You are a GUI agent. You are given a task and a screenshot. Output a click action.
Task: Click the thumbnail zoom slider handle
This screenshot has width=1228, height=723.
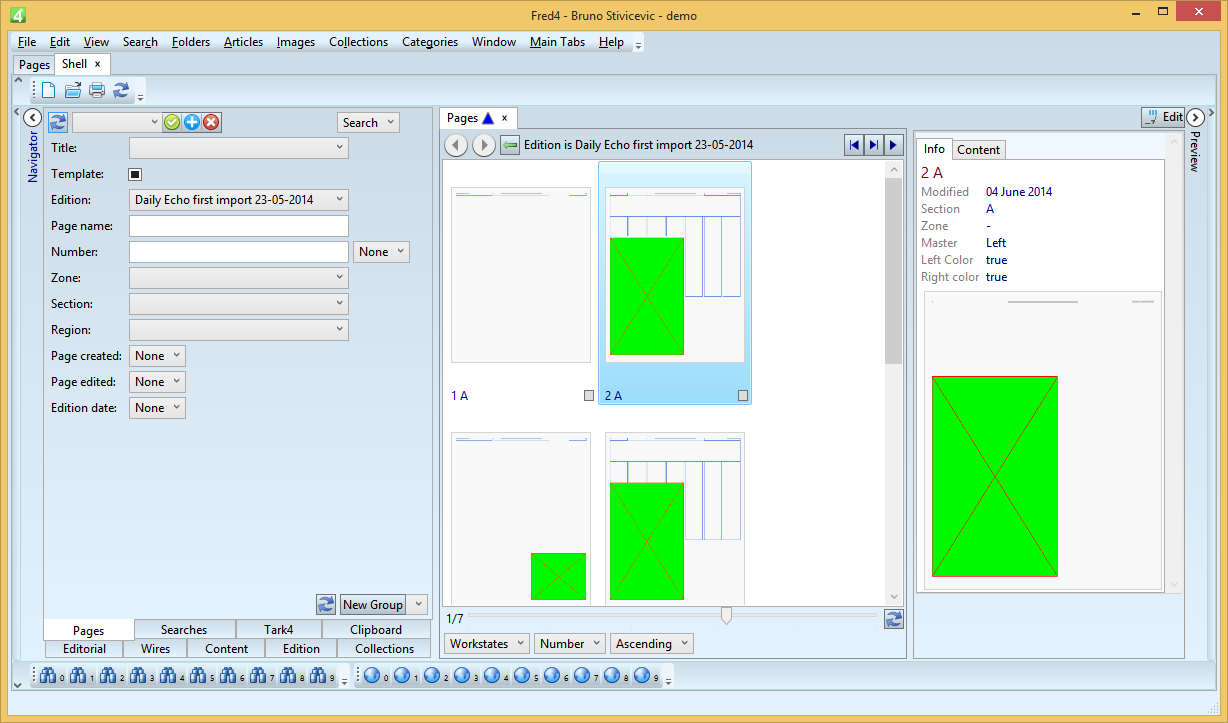[x=726, y=615]
